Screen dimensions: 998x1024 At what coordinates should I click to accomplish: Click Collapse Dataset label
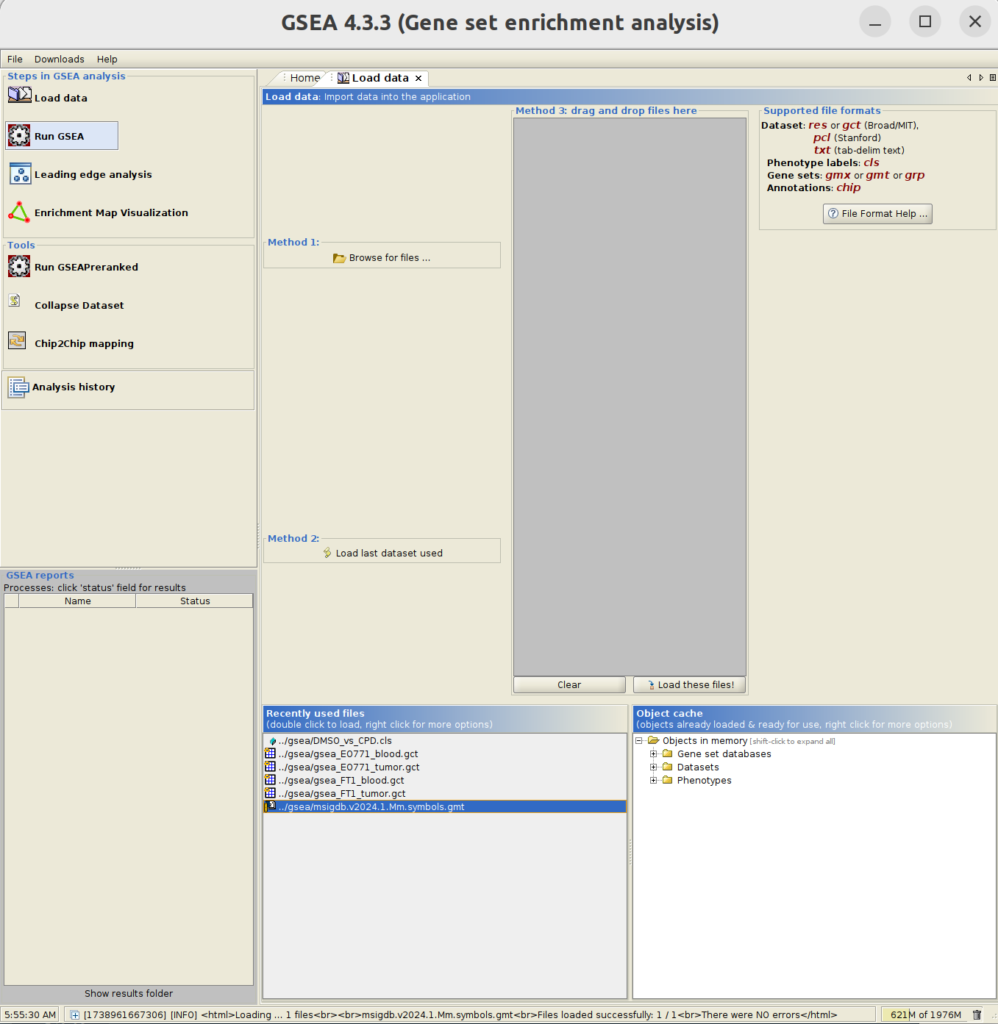tap(79, 305)
